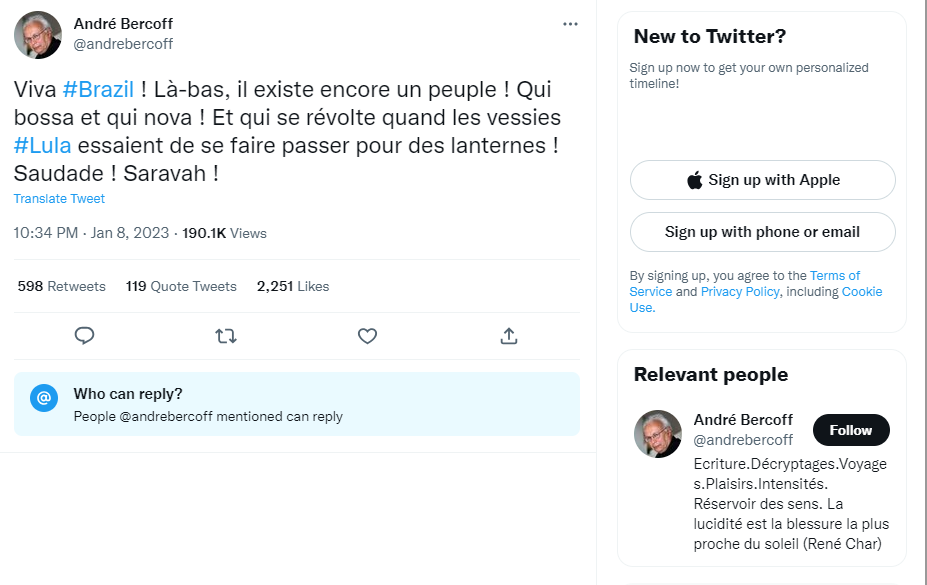View the 119 Quote Tweets
Screen dimensions: 927x585
[181, 286]
